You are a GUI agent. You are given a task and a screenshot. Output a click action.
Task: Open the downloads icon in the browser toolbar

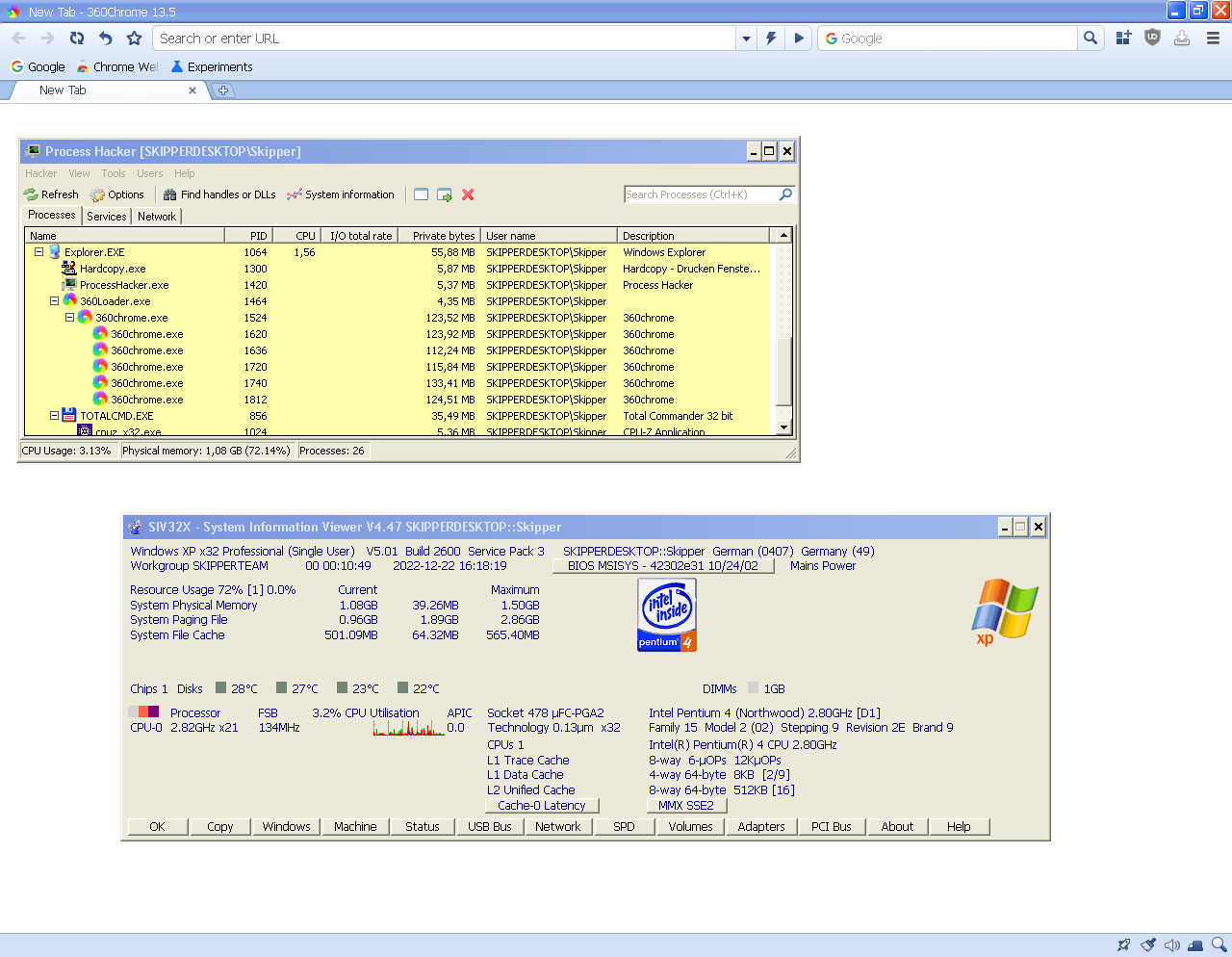tap(1182, 39)
